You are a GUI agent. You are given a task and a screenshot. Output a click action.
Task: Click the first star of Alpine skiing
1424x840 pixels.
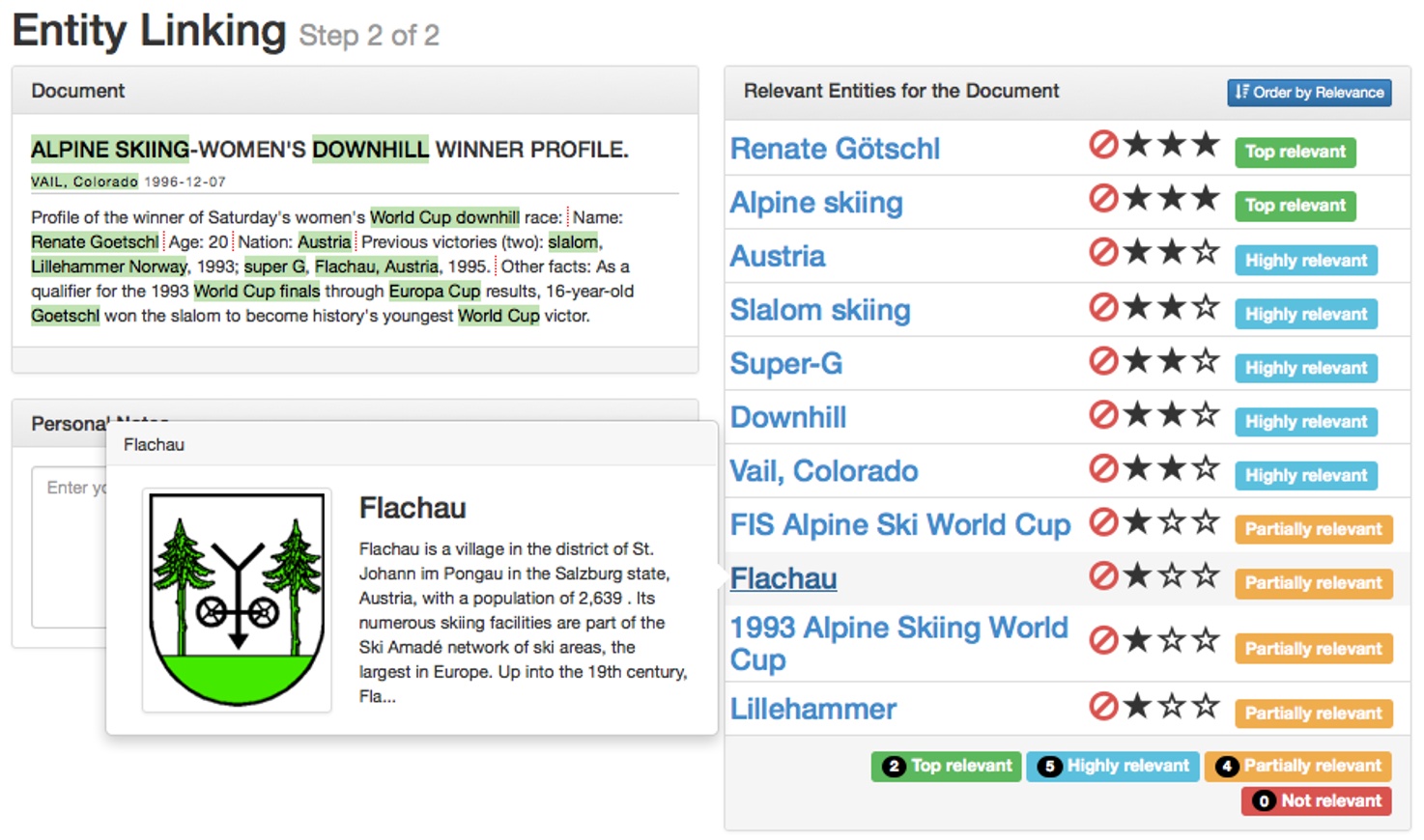pos(1136,199)
